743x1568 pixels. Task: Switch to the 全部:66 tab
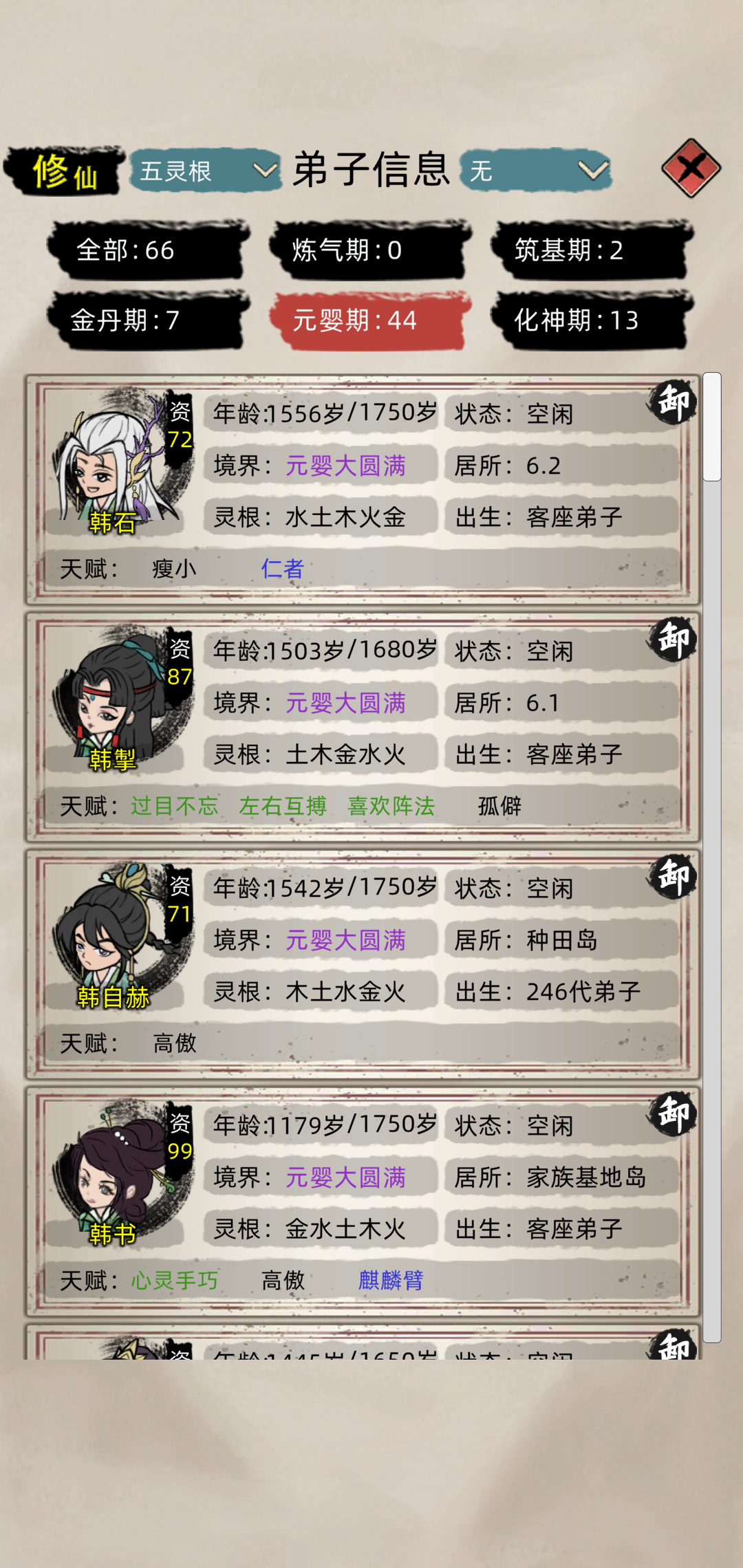148,250
